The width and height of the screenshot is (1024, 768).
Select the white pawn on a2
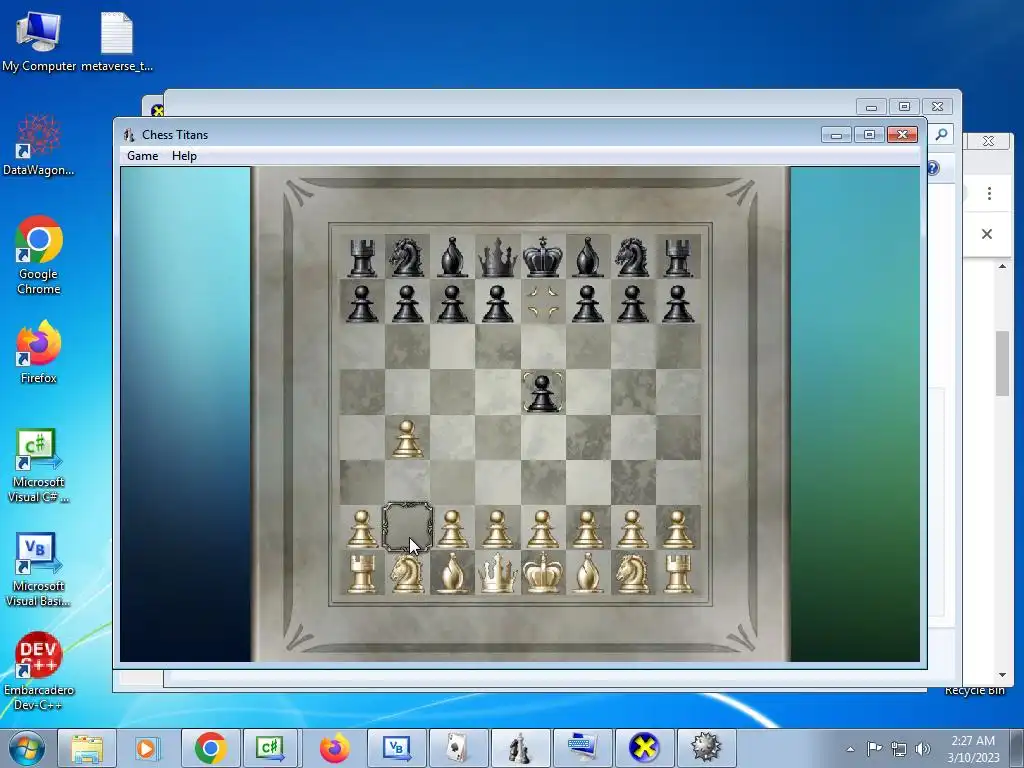coord(362,528)
